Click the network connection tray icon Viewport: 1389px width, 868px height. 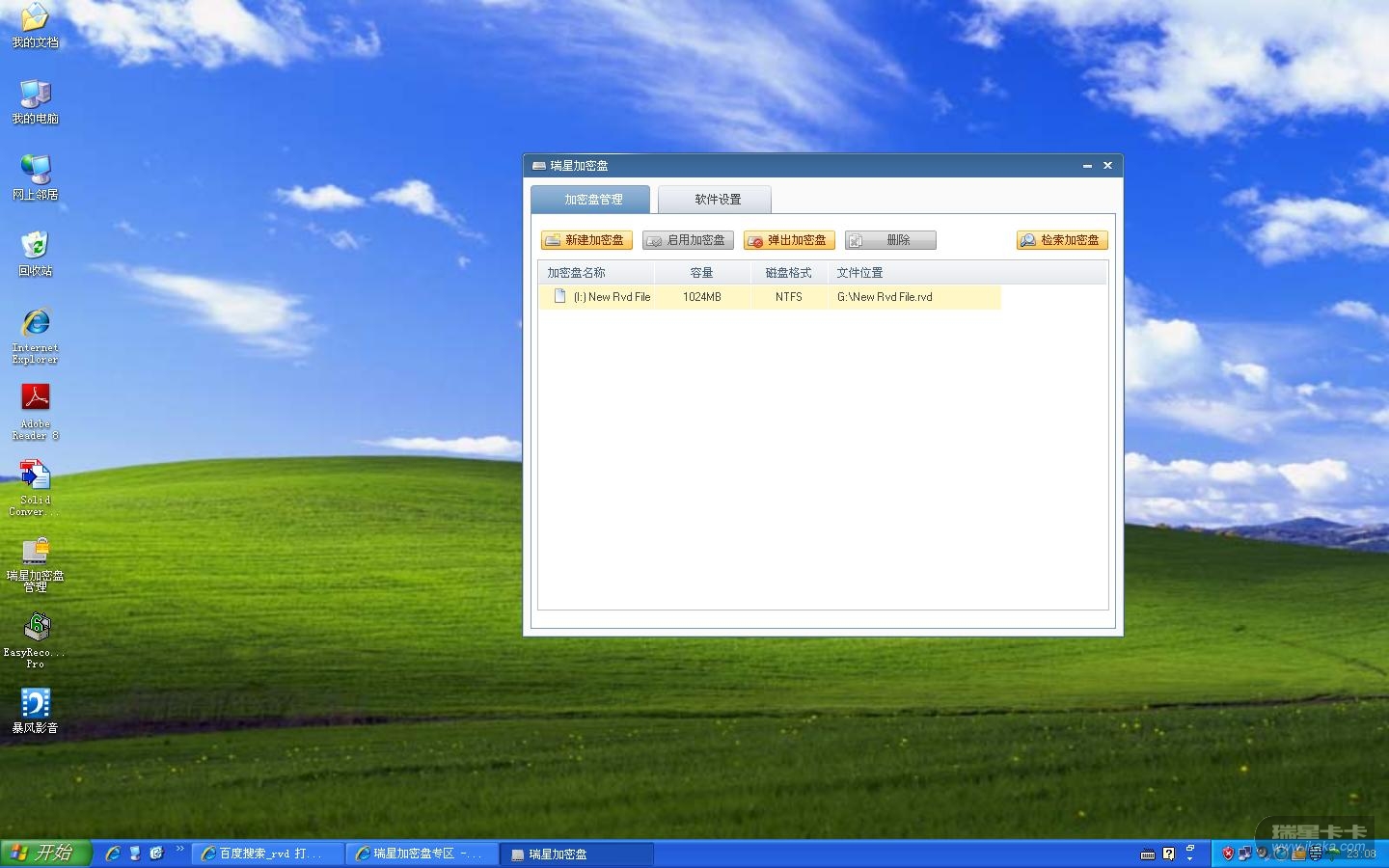[1245, 853]
